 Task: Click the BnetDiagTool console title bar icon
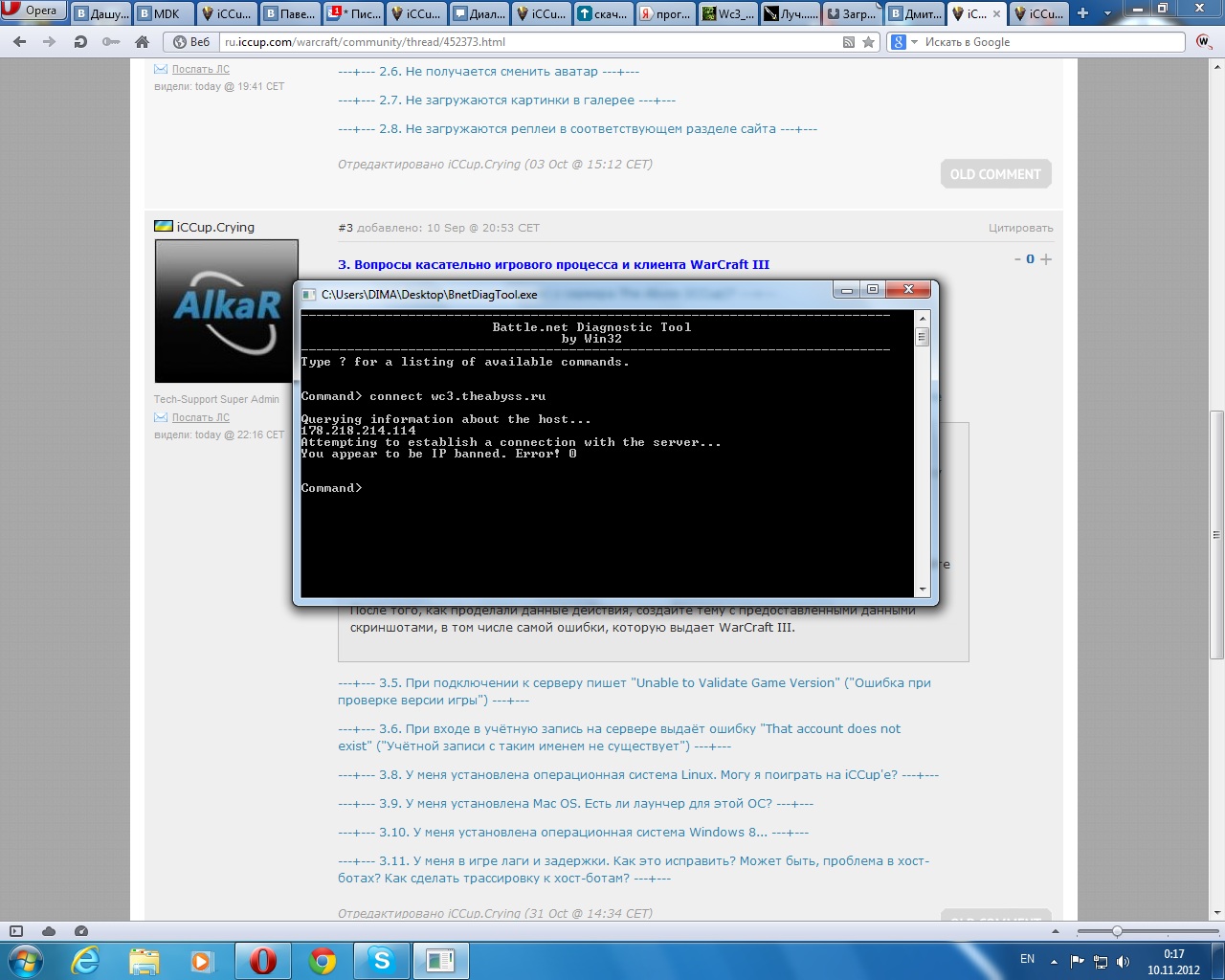310,295
